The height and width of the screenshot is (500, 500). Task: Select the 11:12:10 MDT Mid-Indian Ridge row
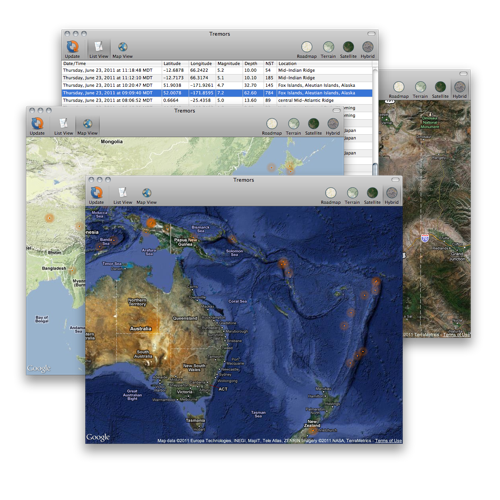click(x=217, y=78)
